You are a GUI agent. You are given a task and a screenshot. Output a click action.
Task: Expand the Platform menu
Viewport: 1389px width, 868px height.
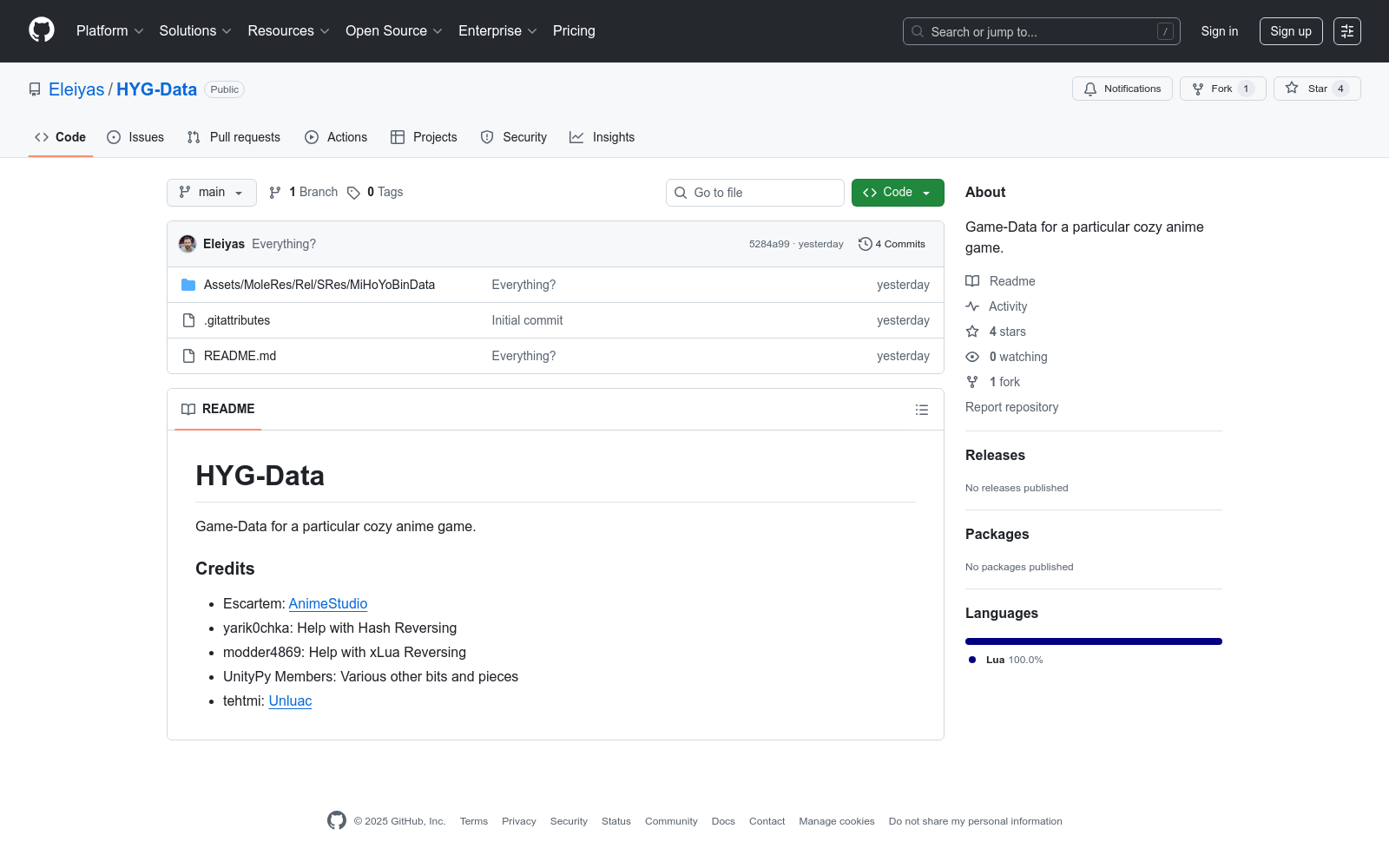click(x=110, y=30)
